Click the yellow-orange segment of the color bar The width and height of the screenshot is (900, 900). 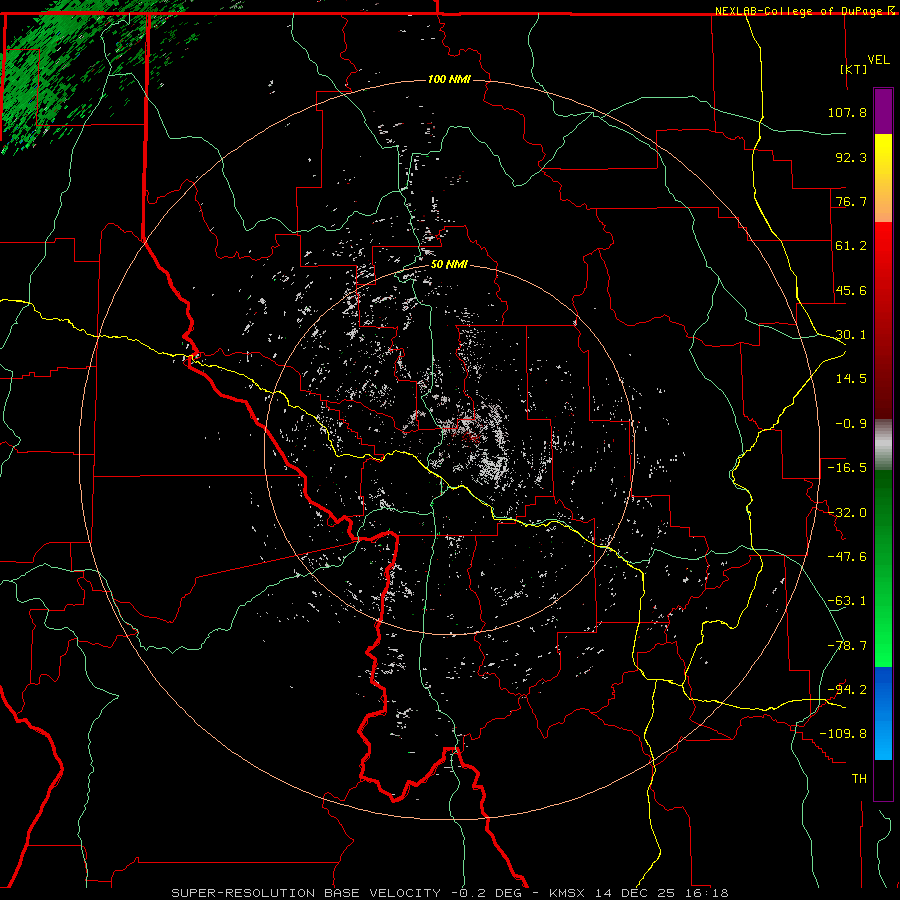pyautogui.click(x=883, y=178)
